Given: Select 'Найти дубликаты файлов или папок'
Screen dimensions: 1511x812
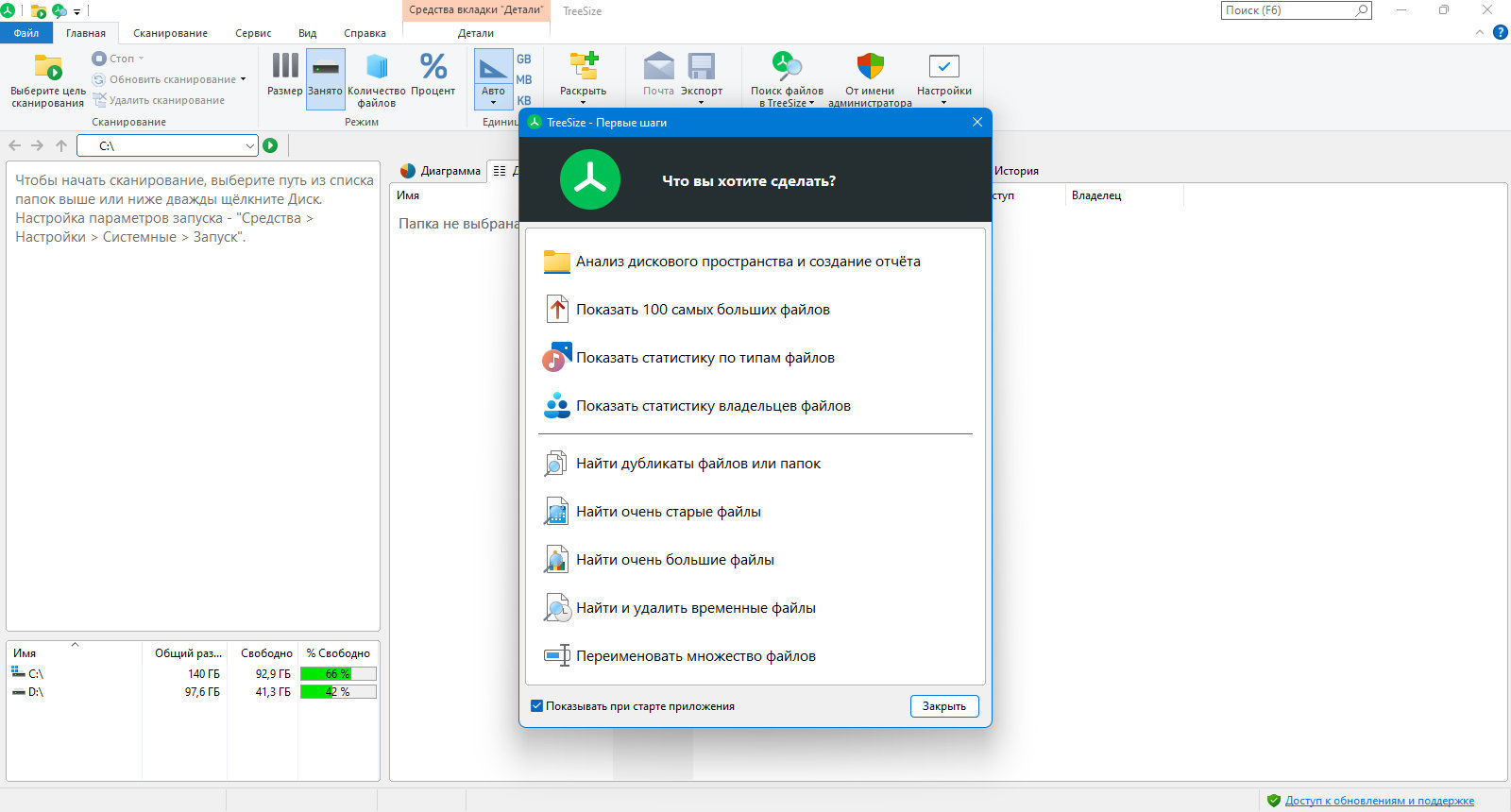Looking at the screenshot, I should coord(698,464).
